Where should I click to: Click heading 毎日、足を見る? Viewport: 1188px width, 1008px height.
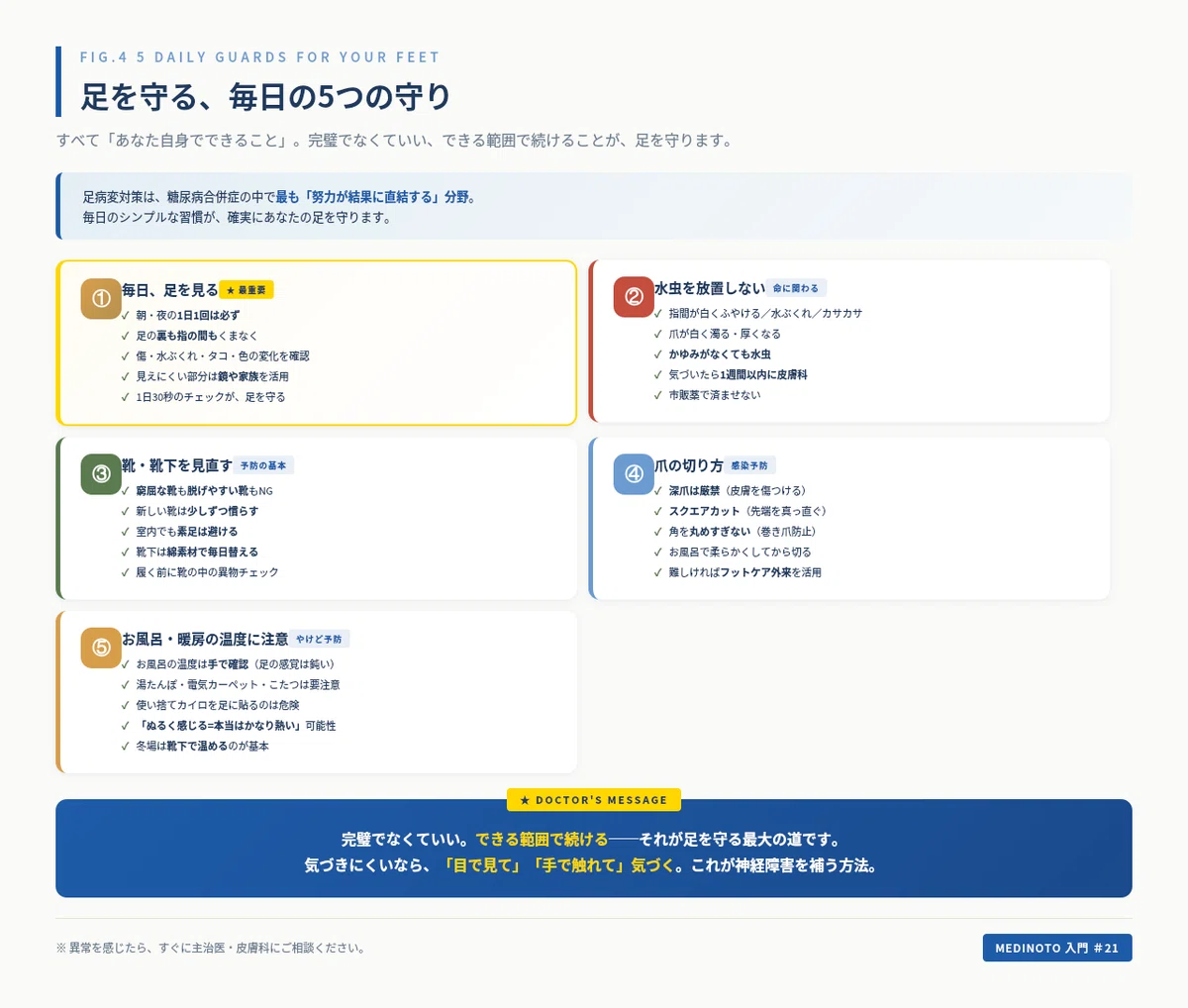pyautogui.click(x=169, y=290)
